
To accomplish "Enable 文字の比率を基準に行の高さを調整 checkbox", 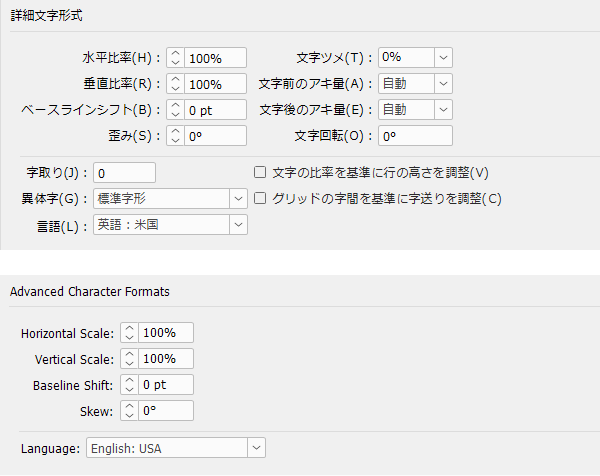I will coord(260,172).
